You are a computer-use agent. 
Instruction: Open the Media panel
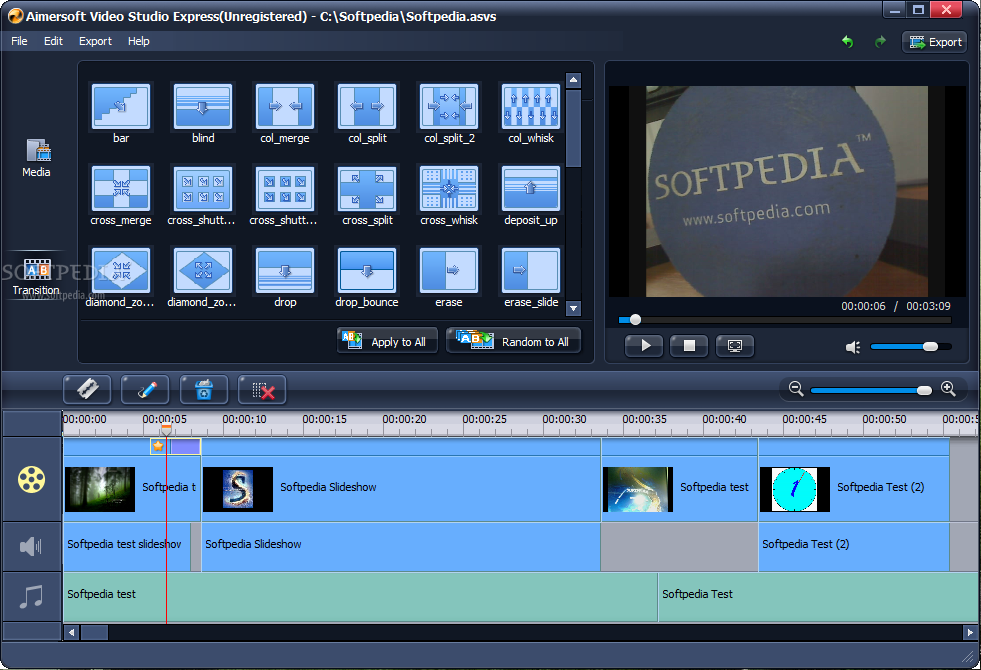pos(37,158)
